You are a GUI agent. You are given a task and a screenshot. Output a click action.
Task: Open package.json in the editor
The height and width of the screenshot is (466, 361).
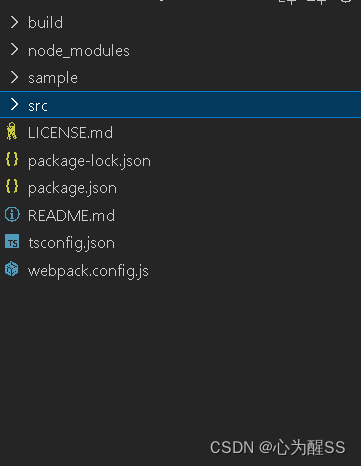72,189
